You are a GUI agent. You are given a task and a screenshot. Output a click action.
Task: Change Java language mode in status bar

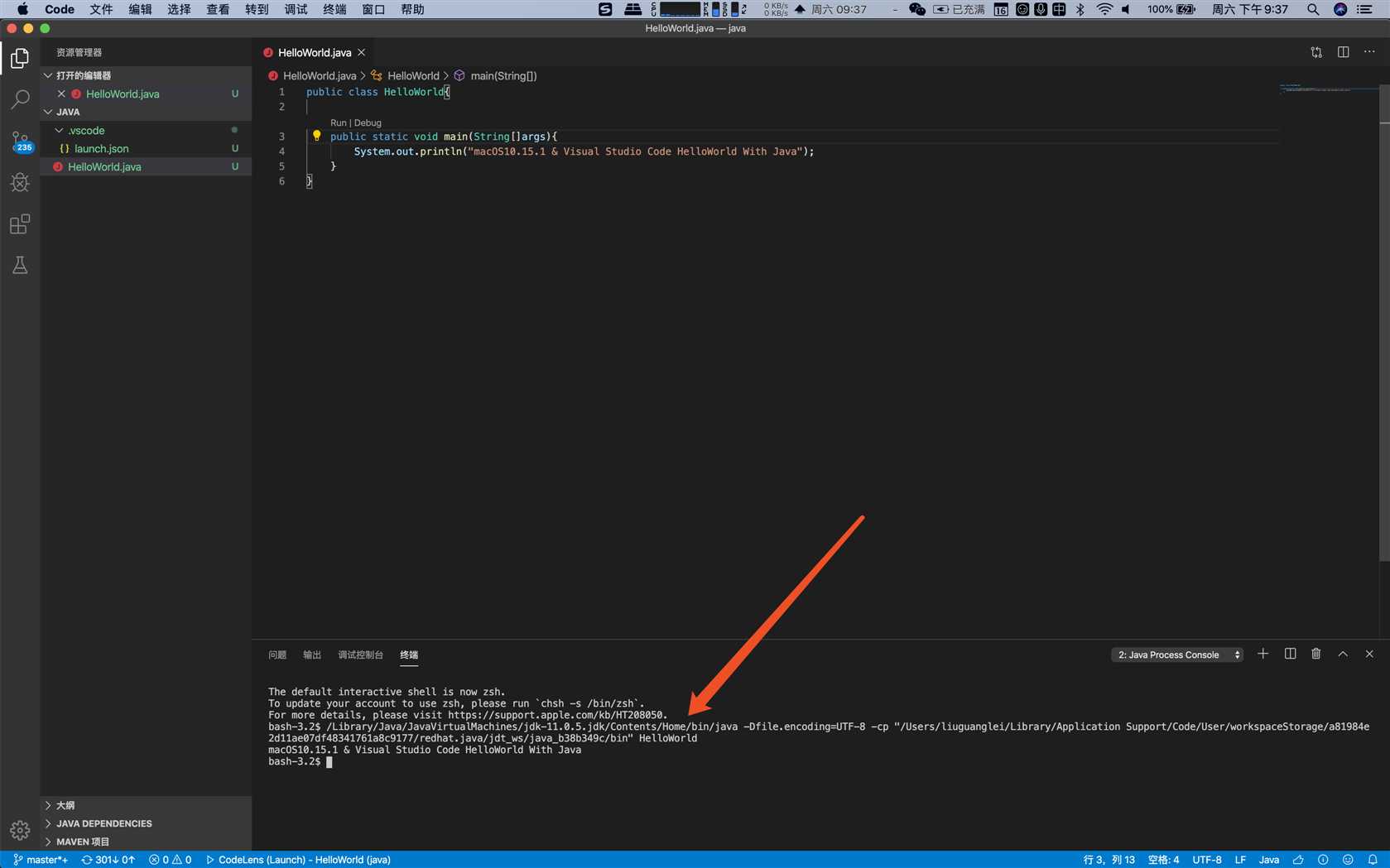click(1269, 860)
